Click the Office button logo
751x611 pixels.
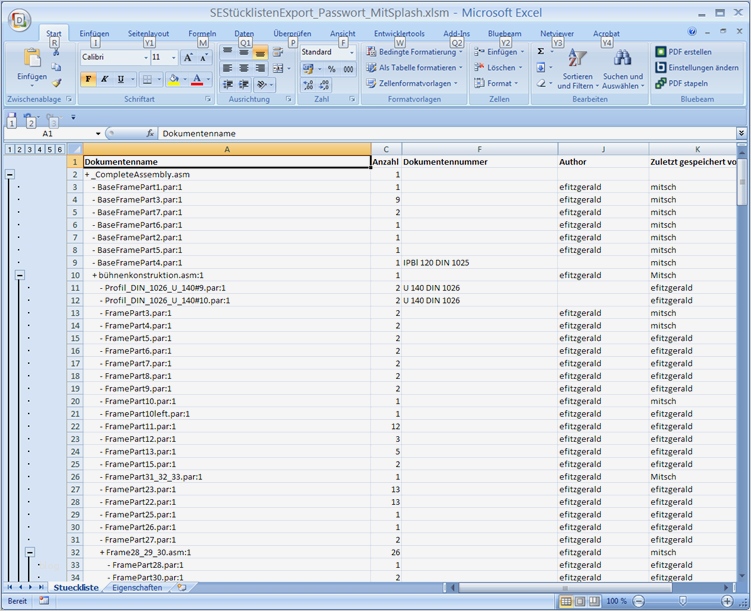coord(18,20)
